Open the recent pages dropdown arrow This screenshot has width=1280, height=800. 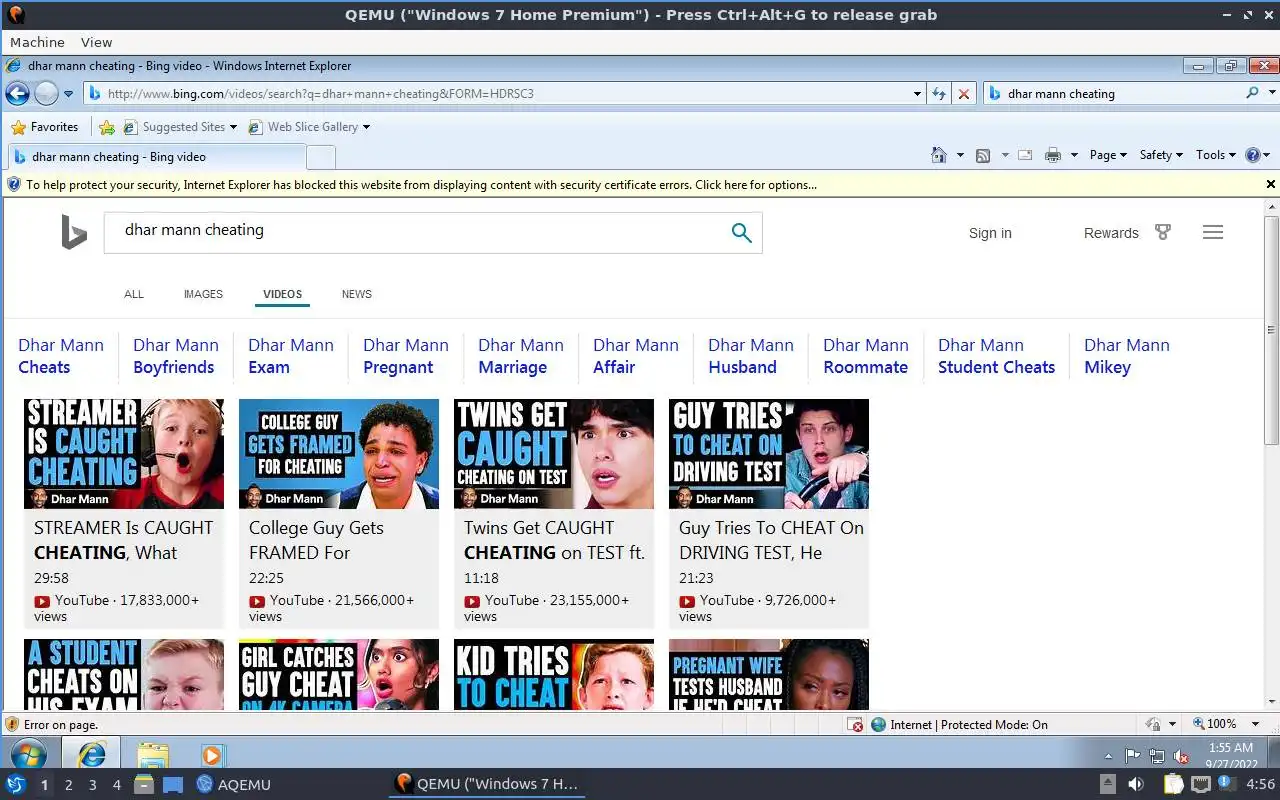68,94
